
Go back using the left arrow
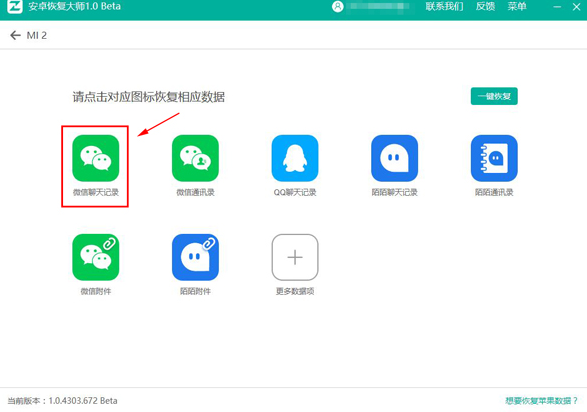15,35
